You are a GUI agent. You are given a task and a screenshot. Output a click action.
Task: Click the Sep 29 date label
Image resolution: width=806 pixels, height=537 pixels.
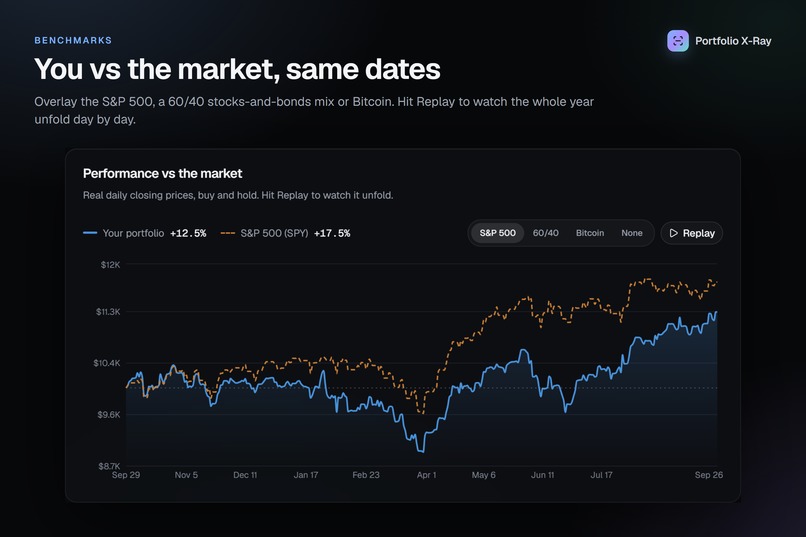point(126,475)
